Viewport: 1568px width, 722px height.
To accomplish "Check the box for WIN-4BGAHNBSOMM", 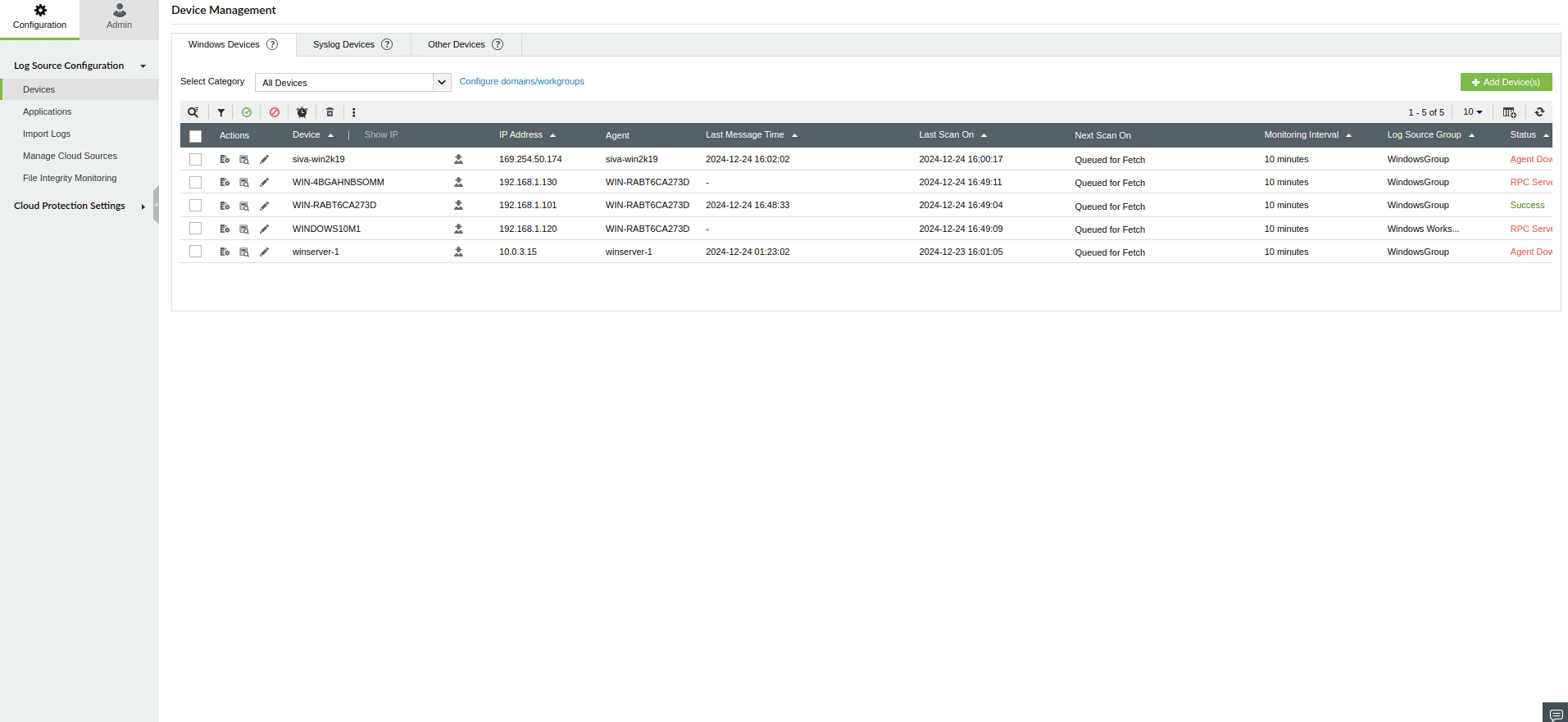I will click(x=195, y=182).
